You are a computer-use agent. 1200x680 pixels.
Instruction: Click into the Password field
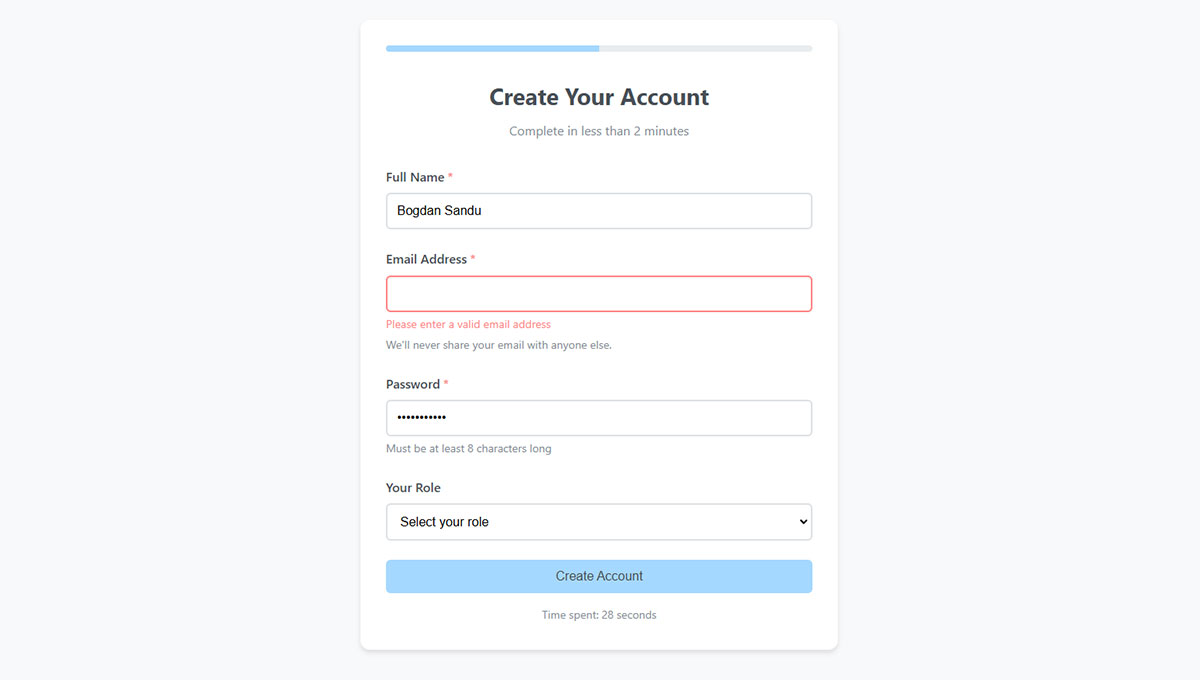598,418
